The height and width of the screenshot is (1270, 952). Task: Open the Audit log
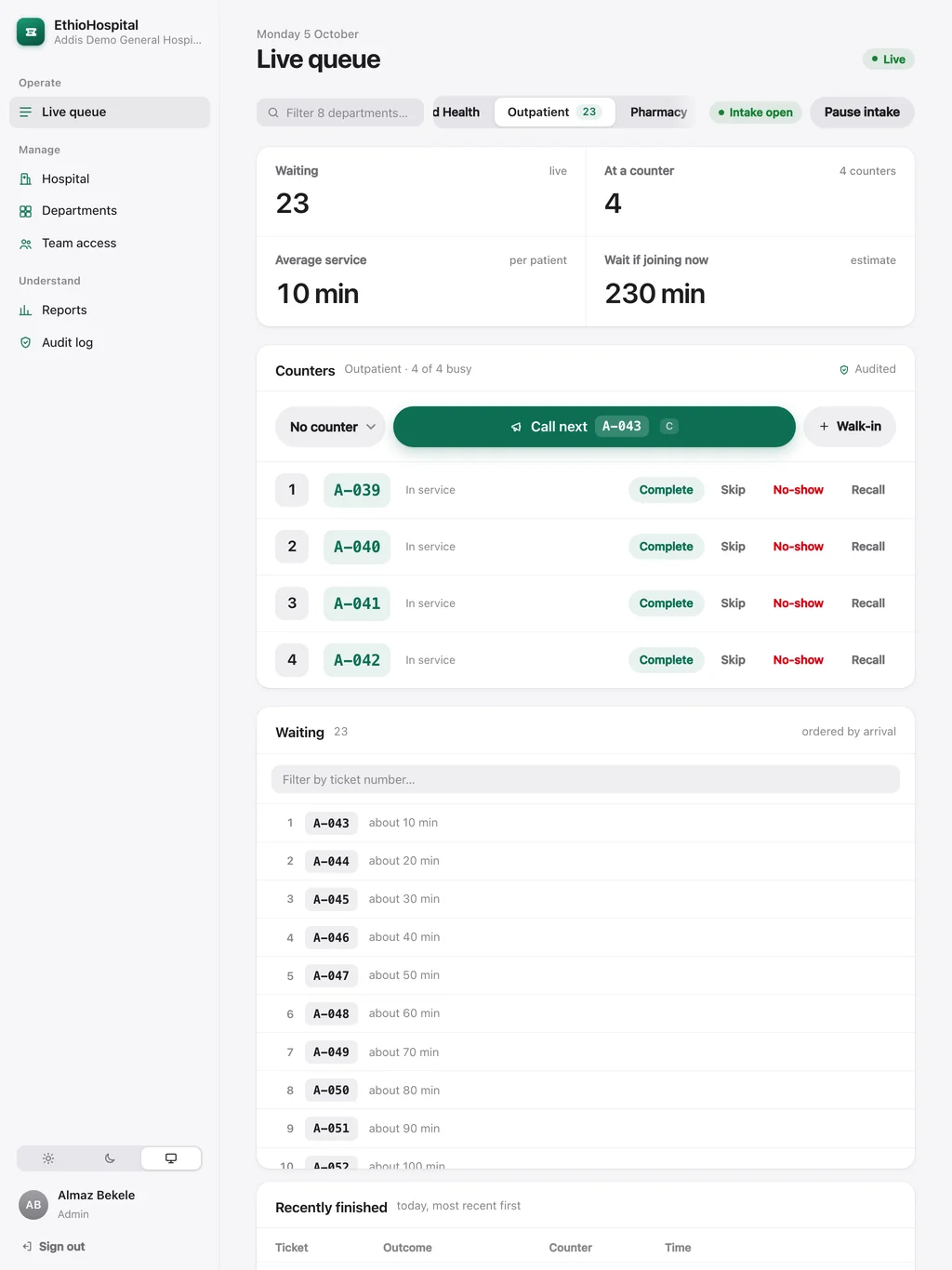coord(110,343)
